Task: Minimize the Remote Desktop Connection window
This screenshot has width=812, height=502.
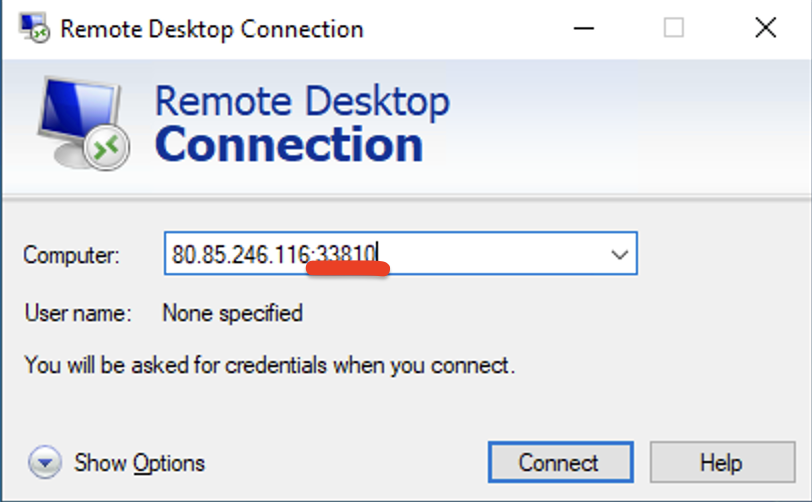Action: coord(581,28)
